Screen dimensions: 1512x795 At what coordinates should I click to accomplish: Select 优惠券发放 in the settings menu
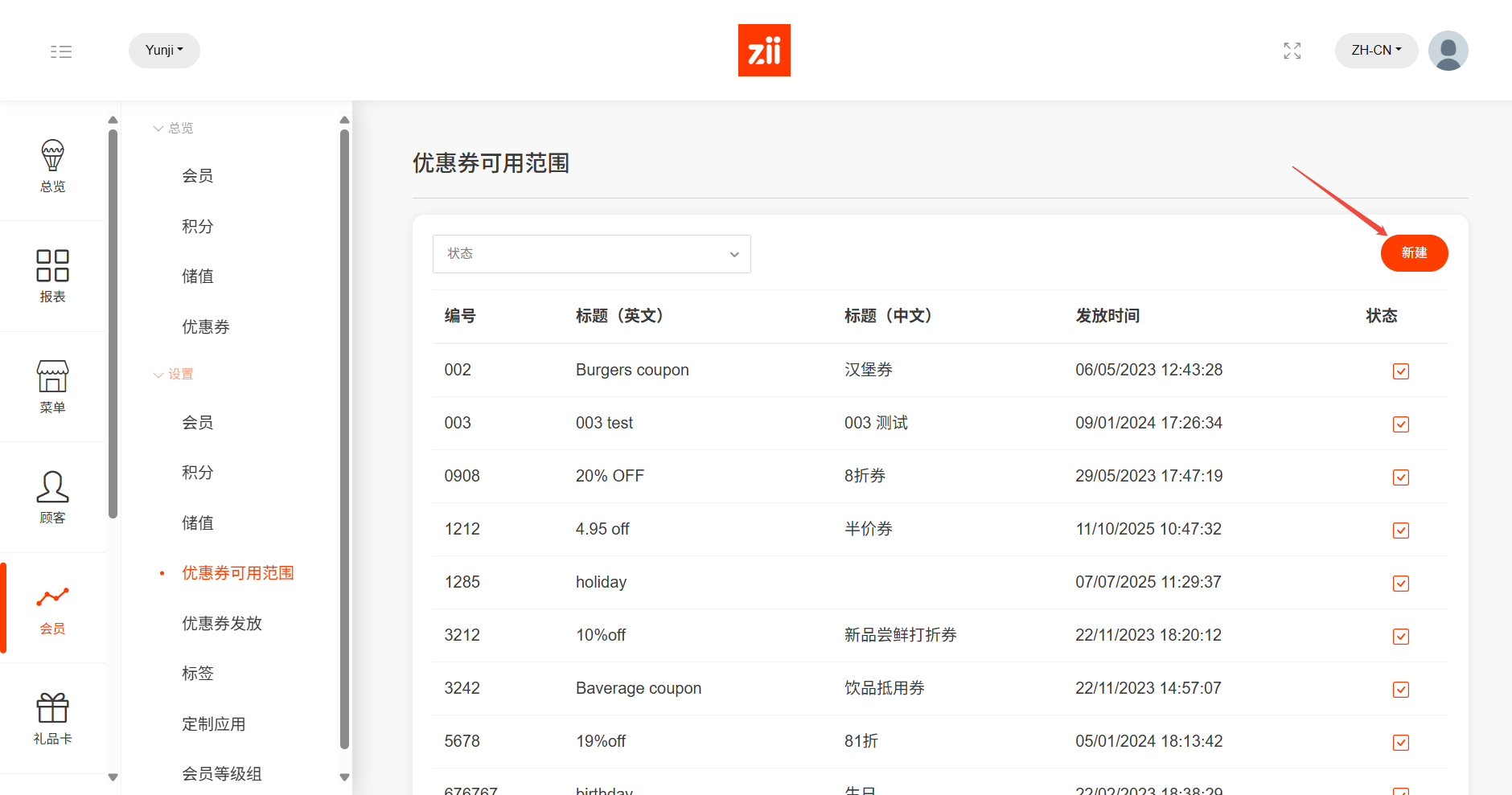222,623
